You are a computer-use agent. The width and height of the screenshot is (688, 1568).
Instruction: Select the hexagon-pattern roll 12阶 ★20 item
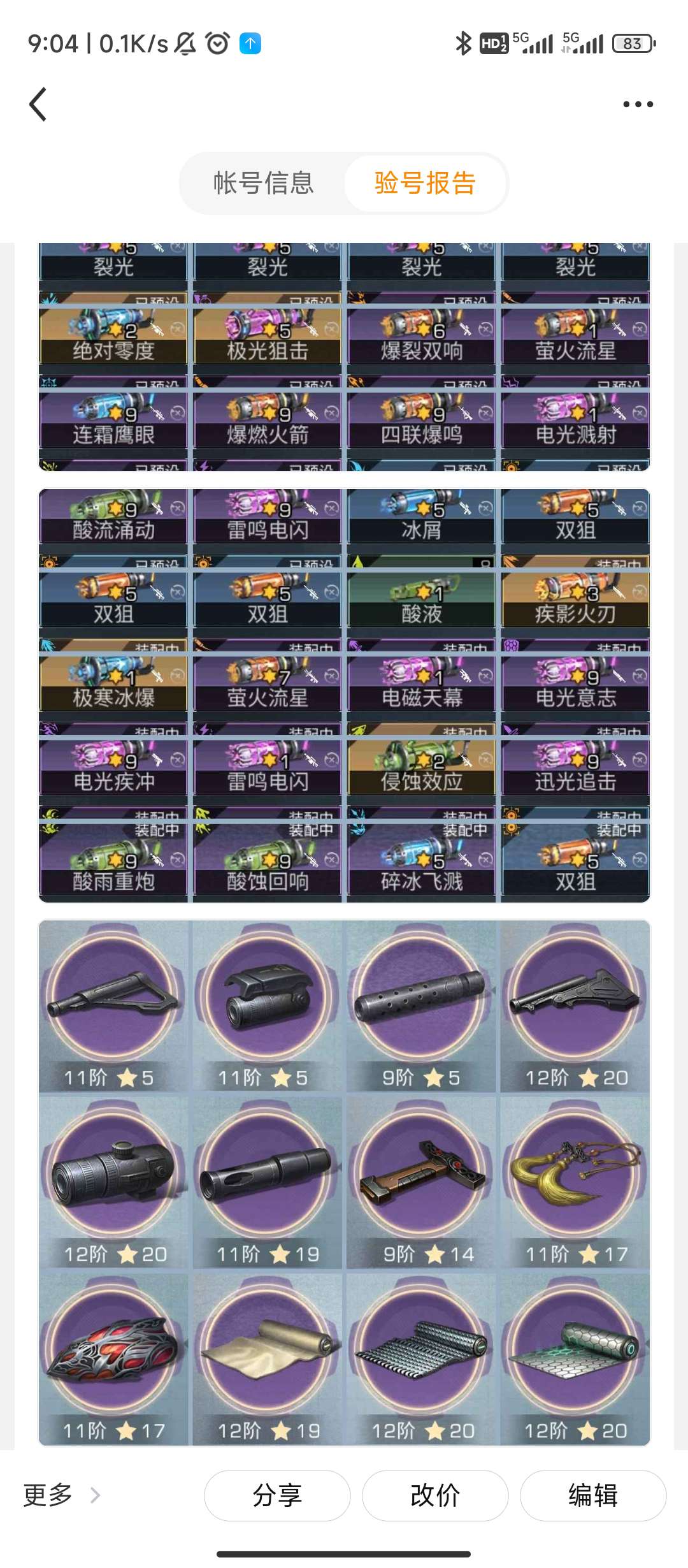click(x=575, y=1359)
